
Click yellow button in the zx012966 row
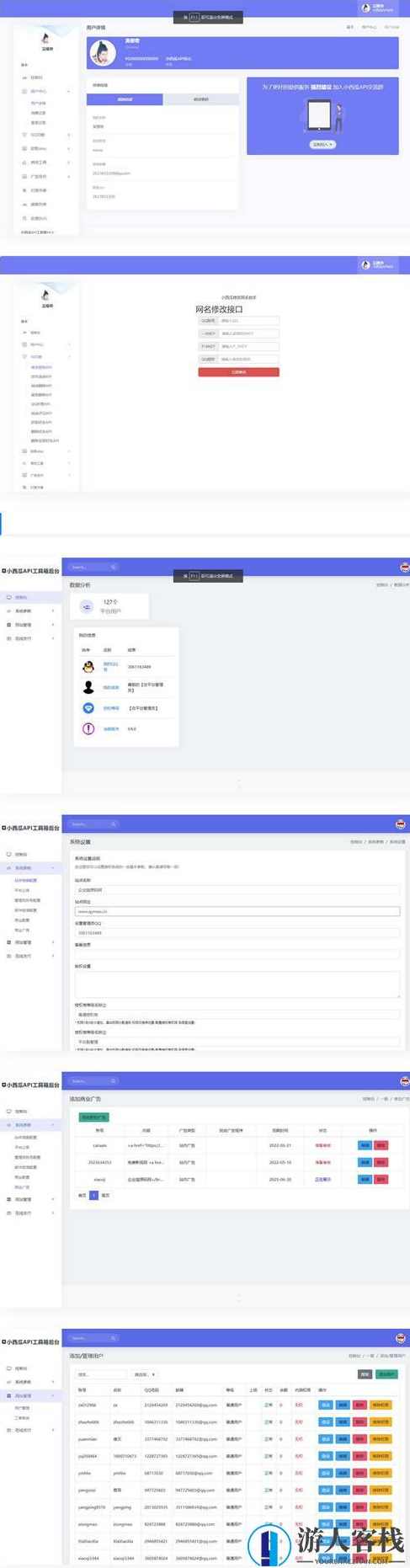tap(381, 1405)
